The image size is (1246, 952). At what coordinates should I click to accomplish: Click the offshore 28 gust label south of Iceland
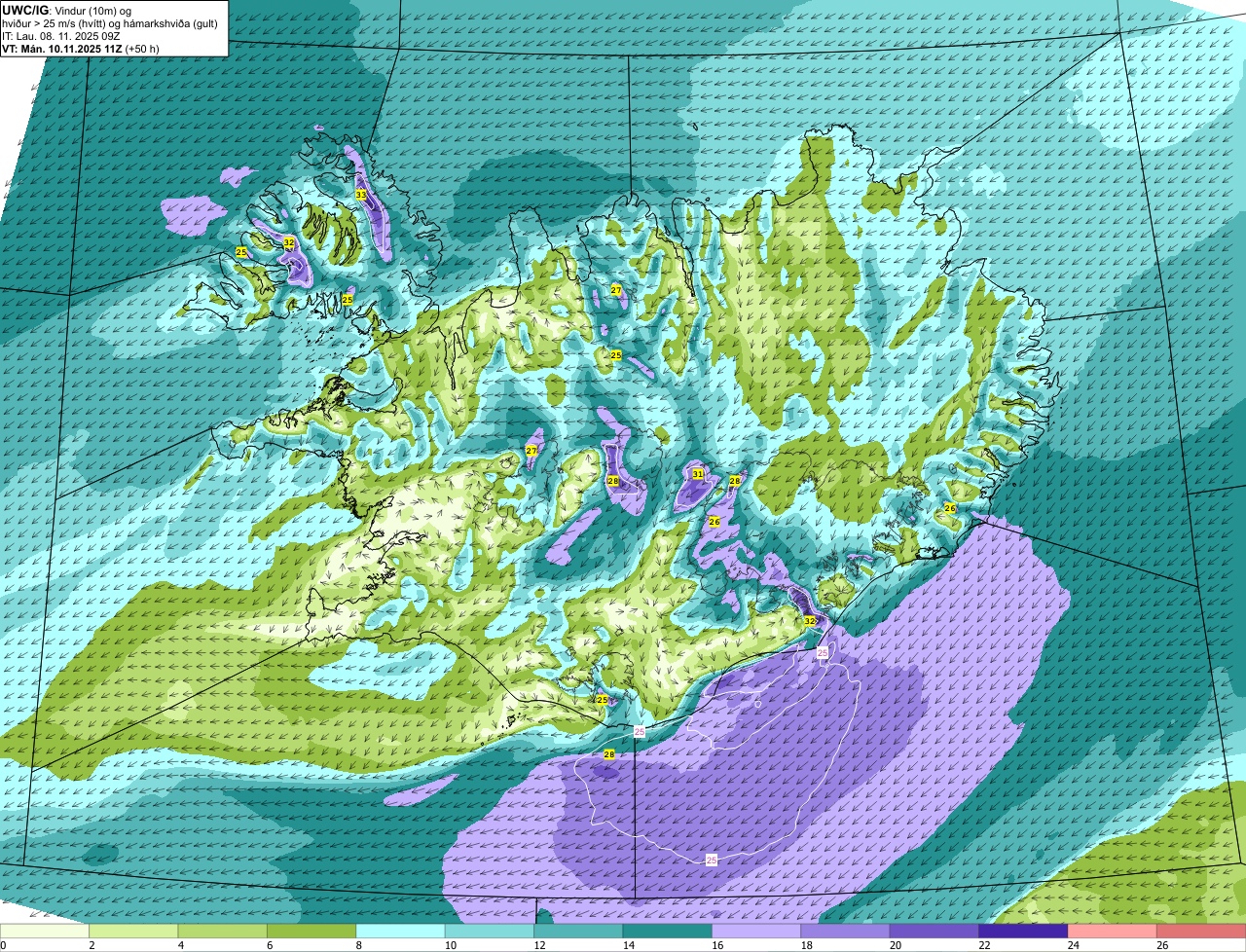click(609, 754)
